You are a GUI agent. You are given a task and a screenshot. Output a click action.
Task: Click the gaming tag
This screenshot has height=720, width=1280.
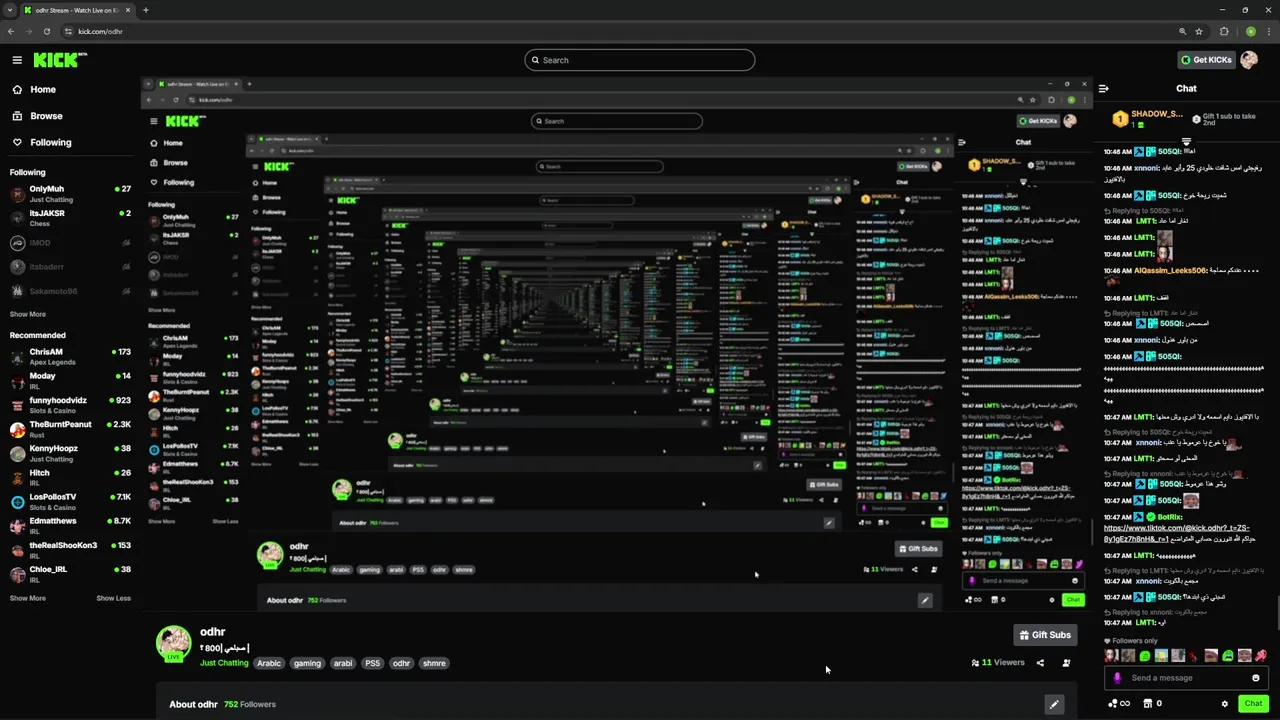coord(307,663)
